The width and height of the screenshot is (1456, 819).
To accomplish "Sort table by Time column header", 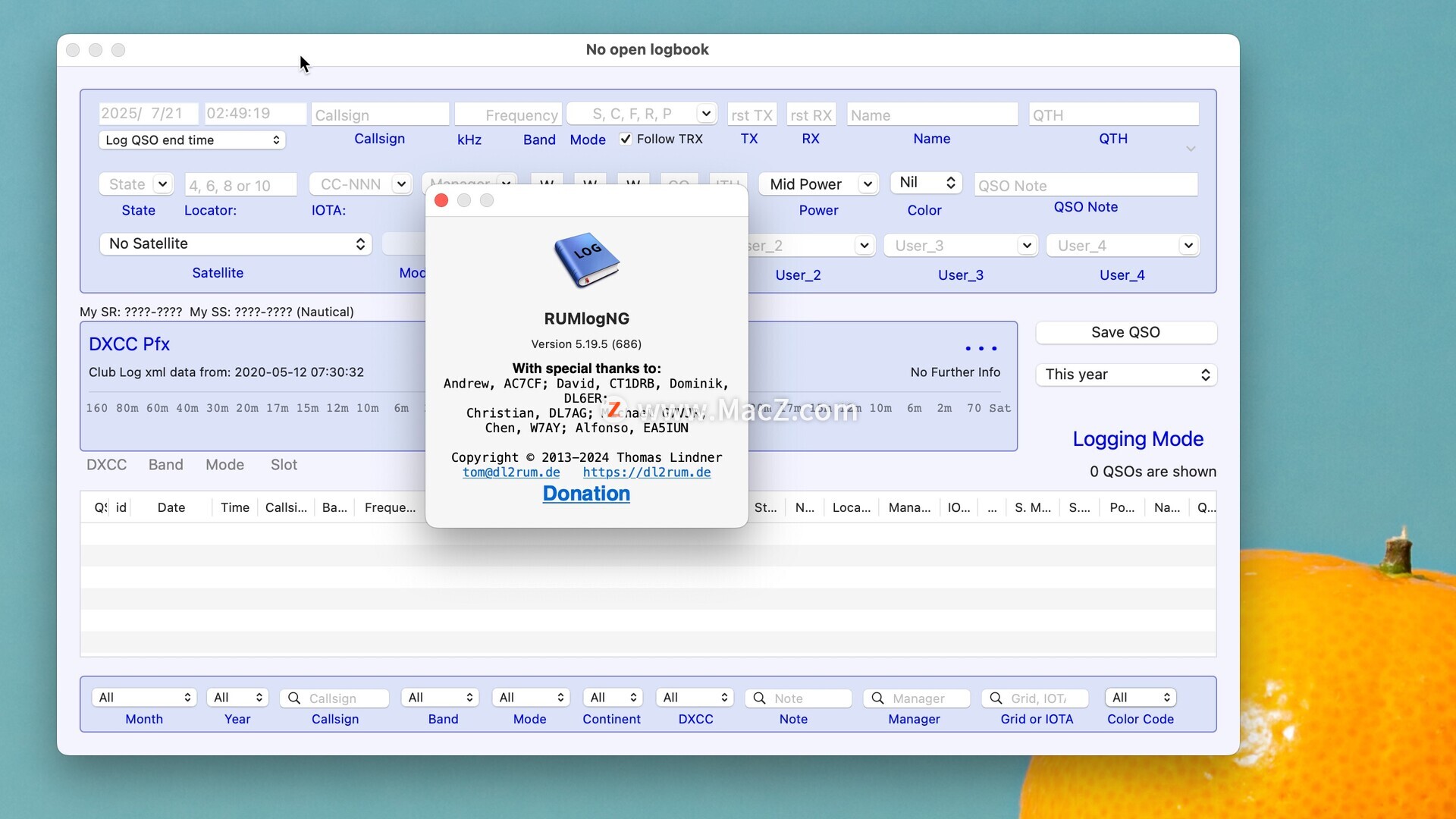I will pos(235,507).
